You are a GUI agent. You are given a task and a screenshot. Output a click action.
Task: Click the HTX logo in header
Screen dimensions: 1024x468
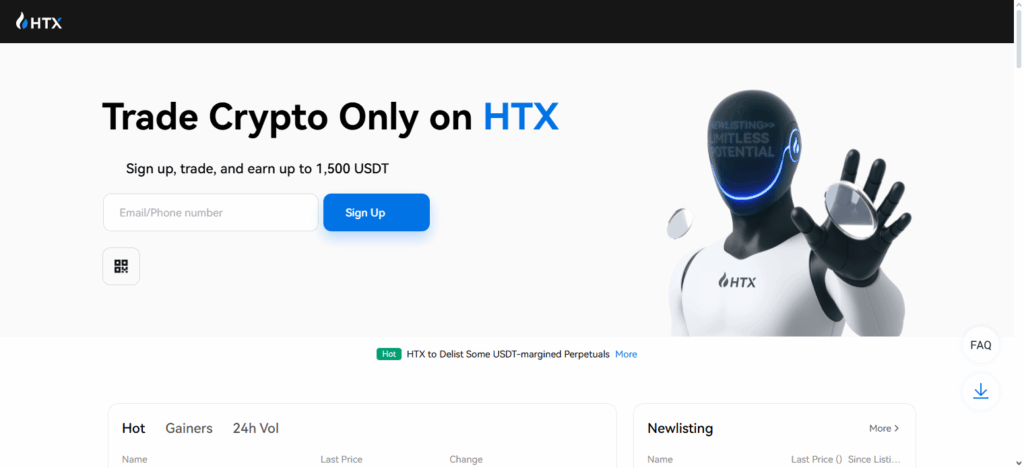click(x=39, y=22)
